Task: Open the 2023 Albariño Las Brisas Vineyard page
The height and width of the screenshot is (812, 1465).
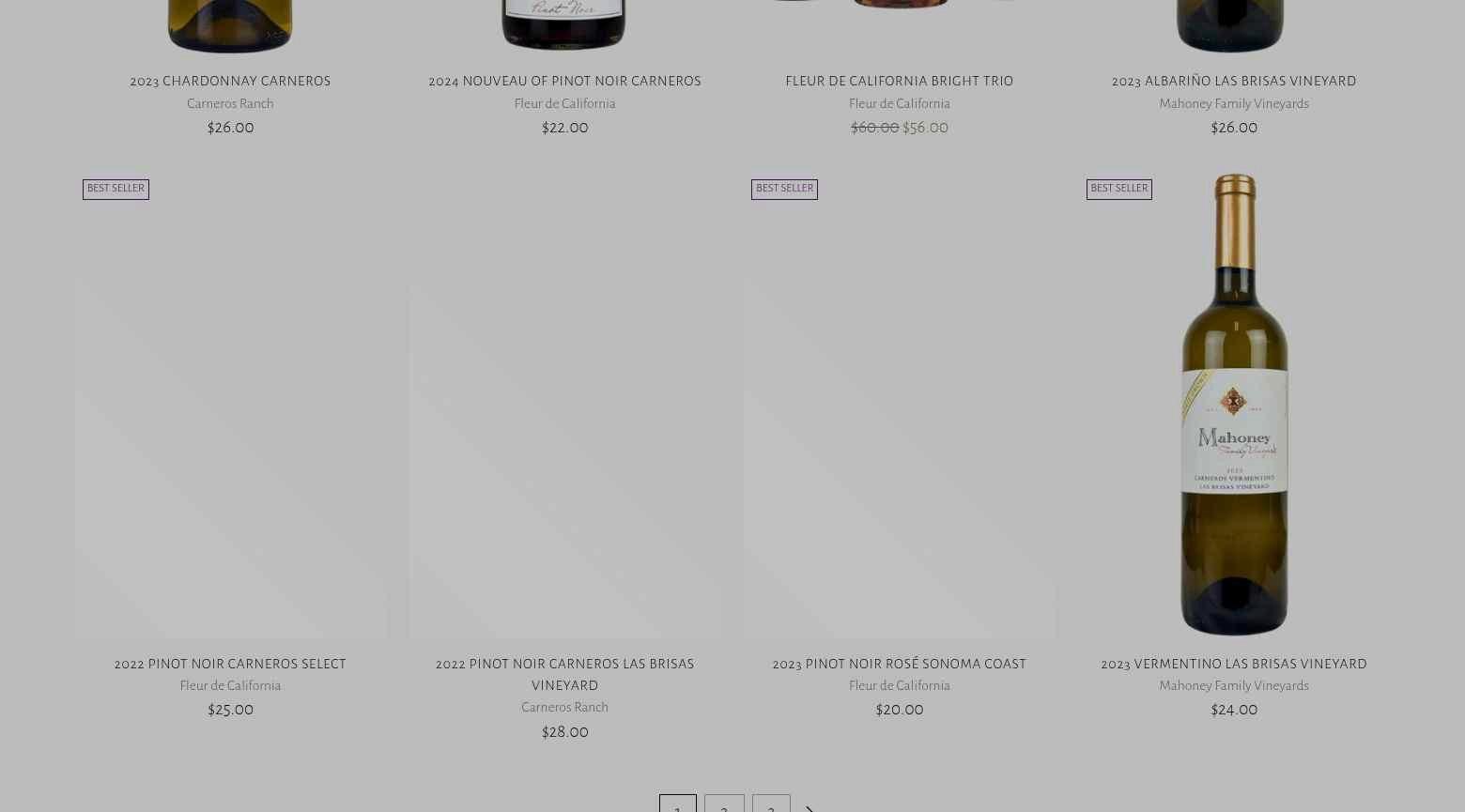Action: pos(1234,82)
